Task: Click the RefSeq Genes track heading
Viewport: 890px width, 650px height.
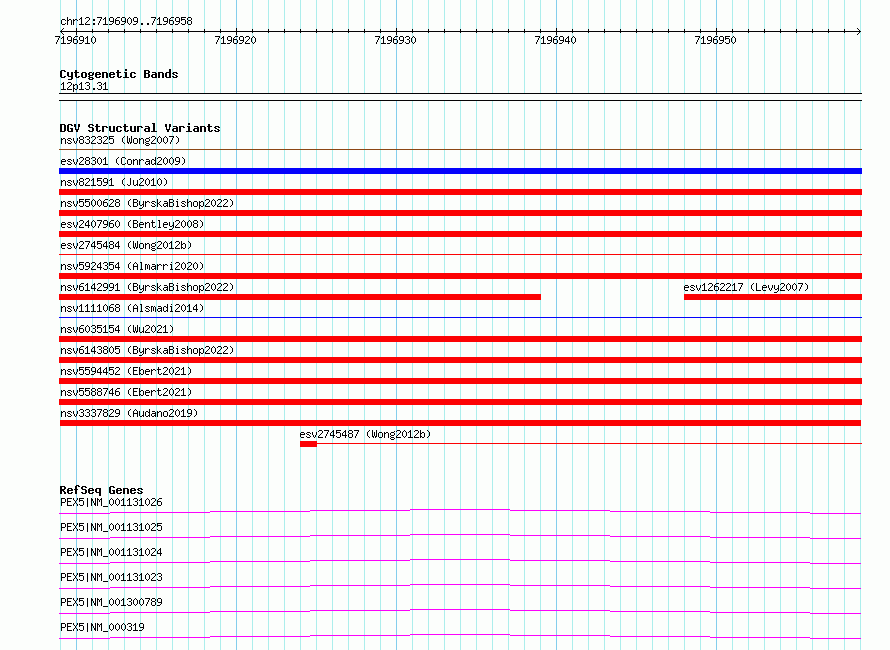Action: pos(101,490)
